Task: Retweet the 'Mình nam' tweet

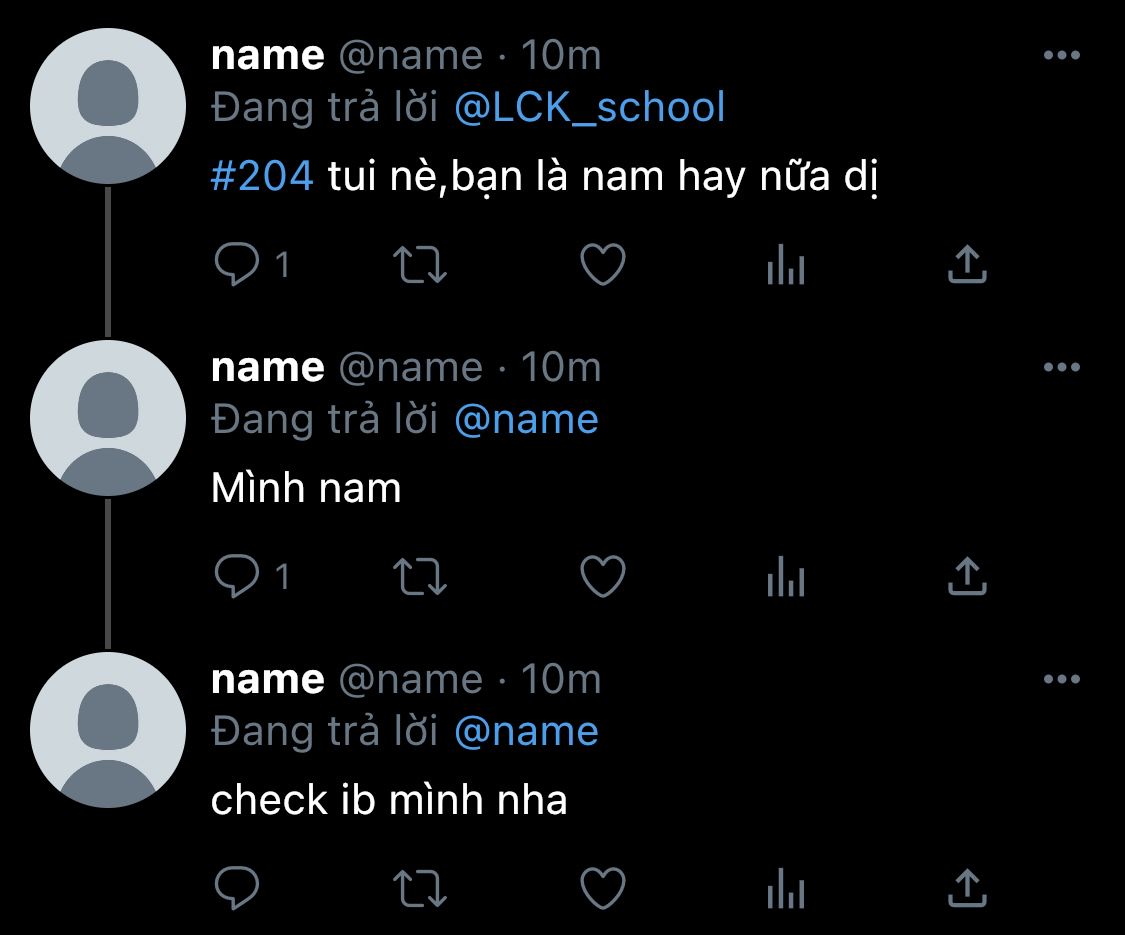Action: 420,577
